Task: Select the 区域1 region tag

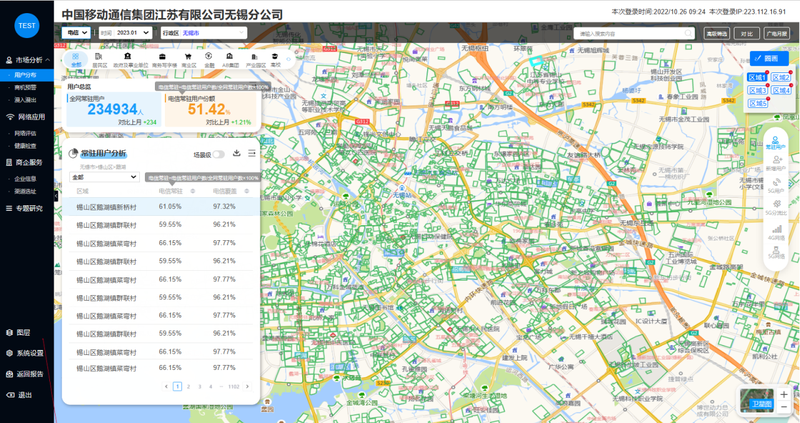Action: 757,77
